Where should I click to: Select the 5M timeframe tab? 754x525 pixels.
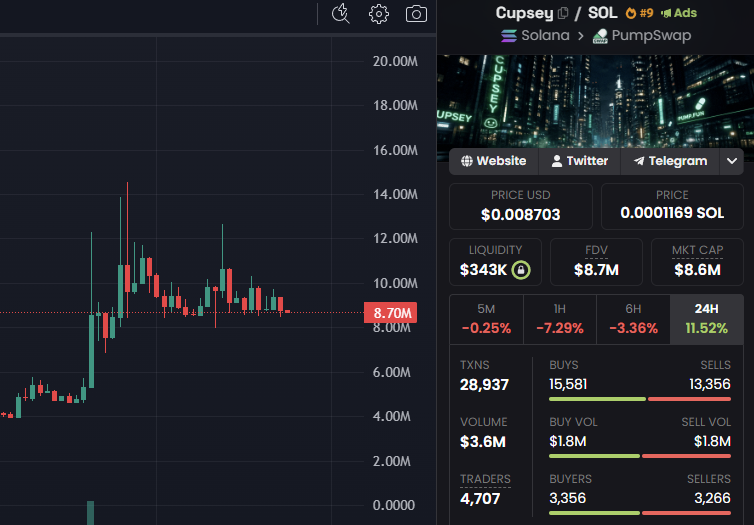click(x=486, y=319)
